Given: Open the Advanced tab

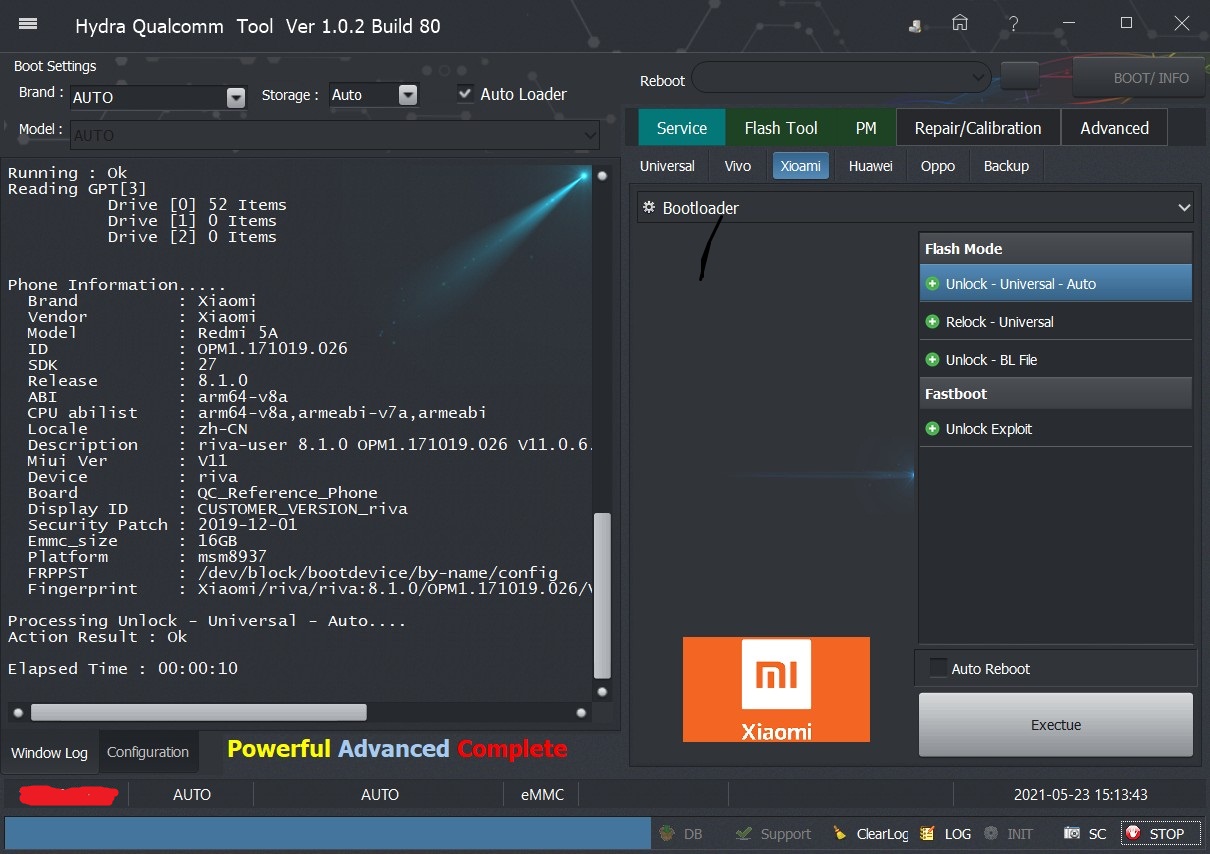Looking at the screenshot, I should [1114, 128].
